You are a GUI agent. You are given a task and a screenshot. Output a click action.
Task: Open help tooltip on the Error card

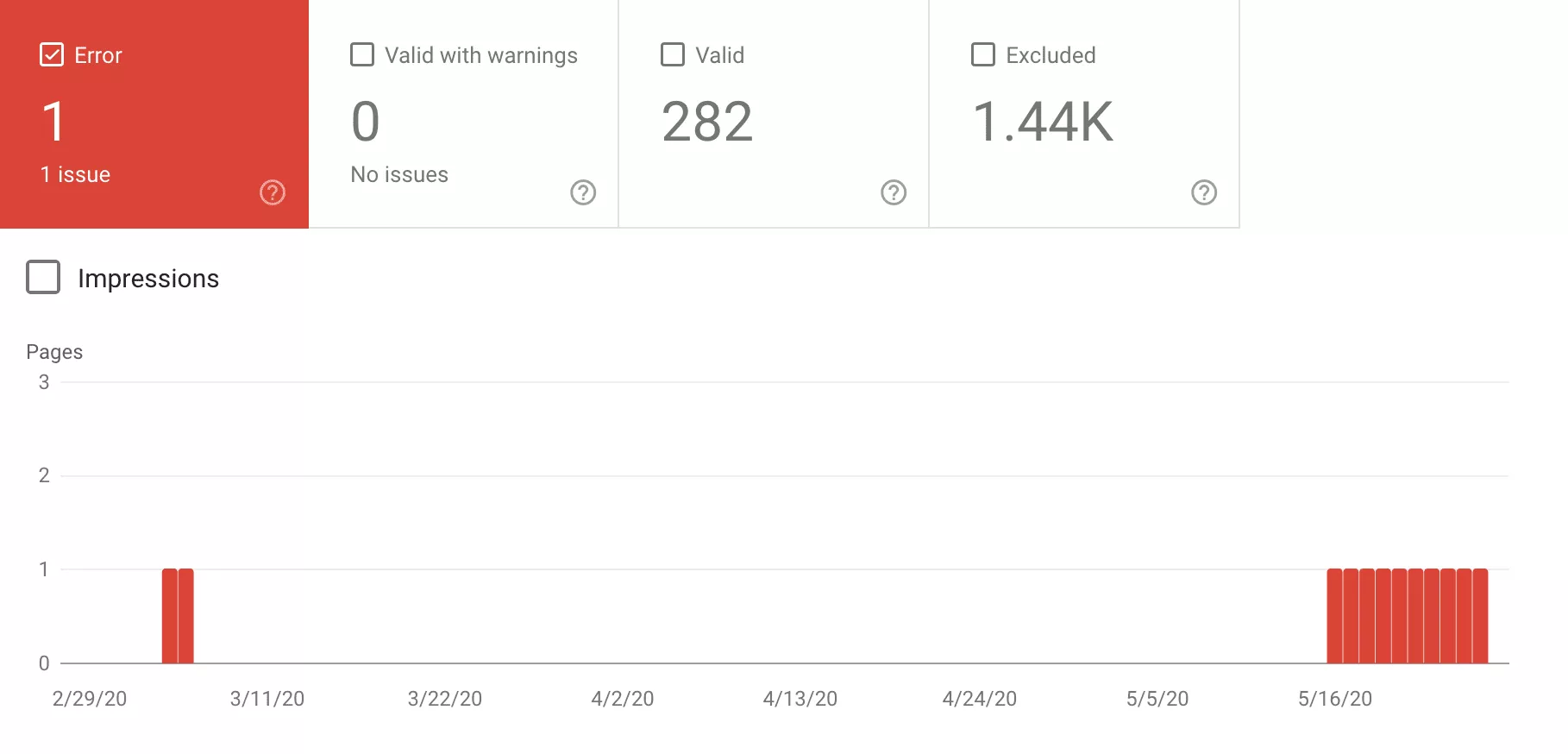[273, 192]
